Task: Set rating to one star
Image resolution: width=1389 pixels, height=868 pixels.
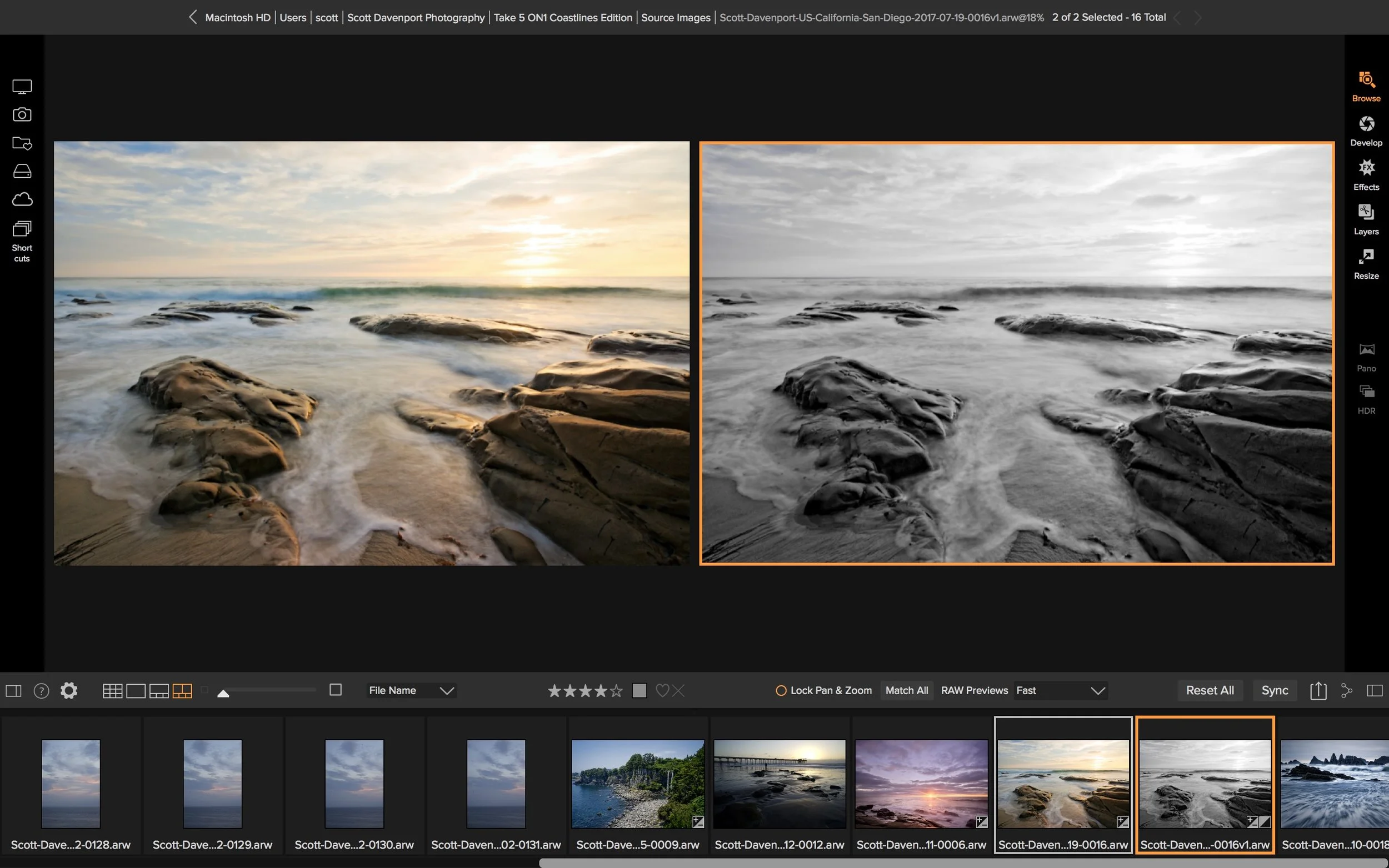Action: pos(554,691)
